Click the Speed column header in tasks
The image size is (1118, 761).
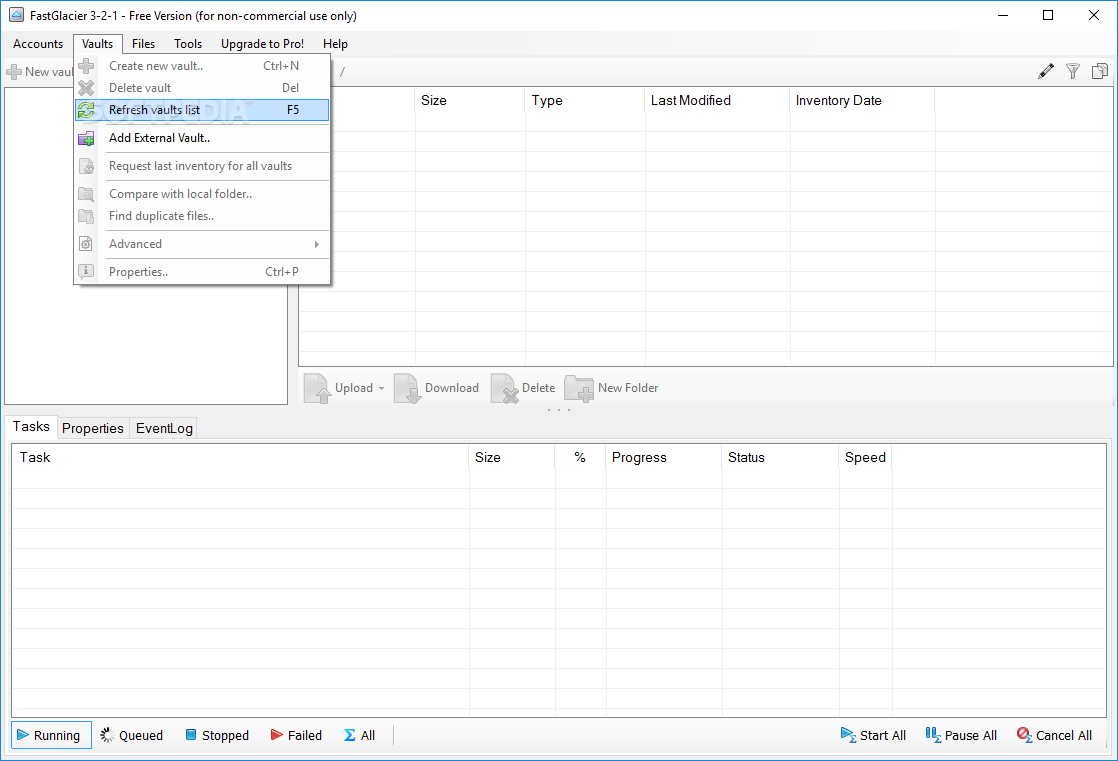[x=866, y=457]
